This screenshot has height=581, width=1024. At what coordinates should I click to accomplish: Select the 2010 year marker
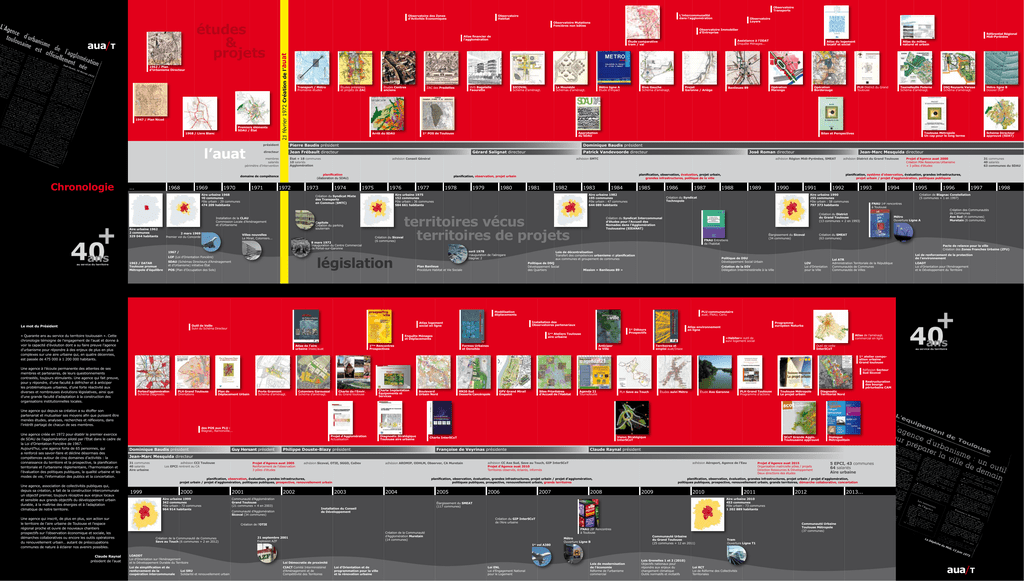tap(698, 492)
